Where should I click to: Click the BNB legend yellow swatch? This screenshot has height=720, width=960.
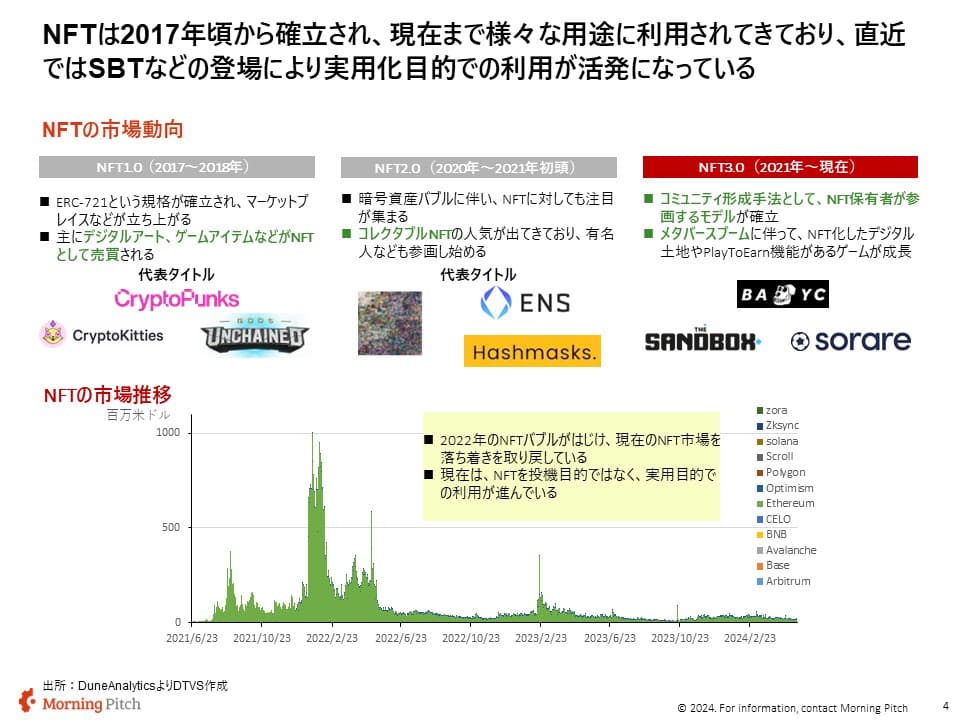760,534
